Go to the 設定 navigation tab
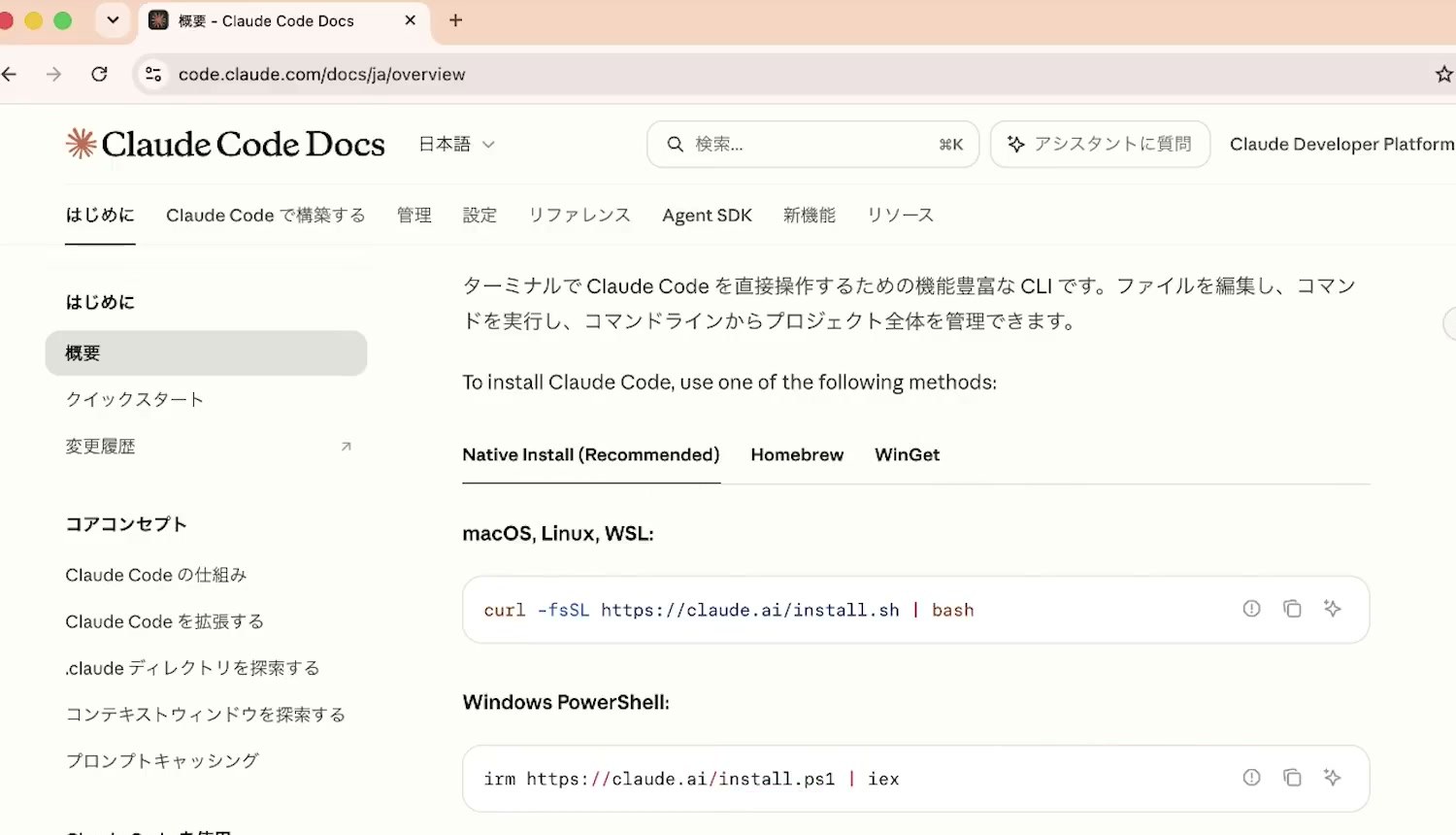Viewport: 1456px width, 835px height. pyautogui.click(x=480, y=216)
